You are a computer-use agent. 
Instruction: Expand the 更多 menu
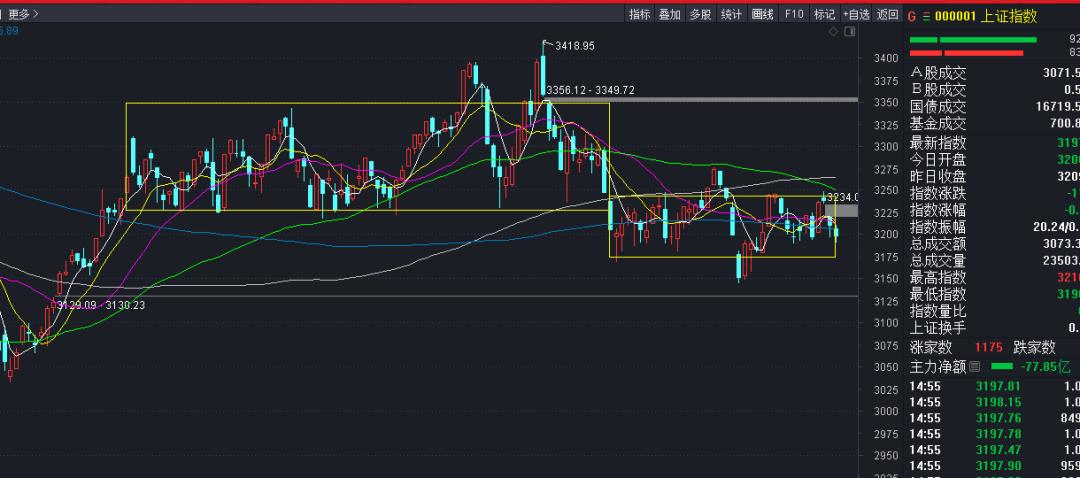pyautogui.click(x=23, y=14)
